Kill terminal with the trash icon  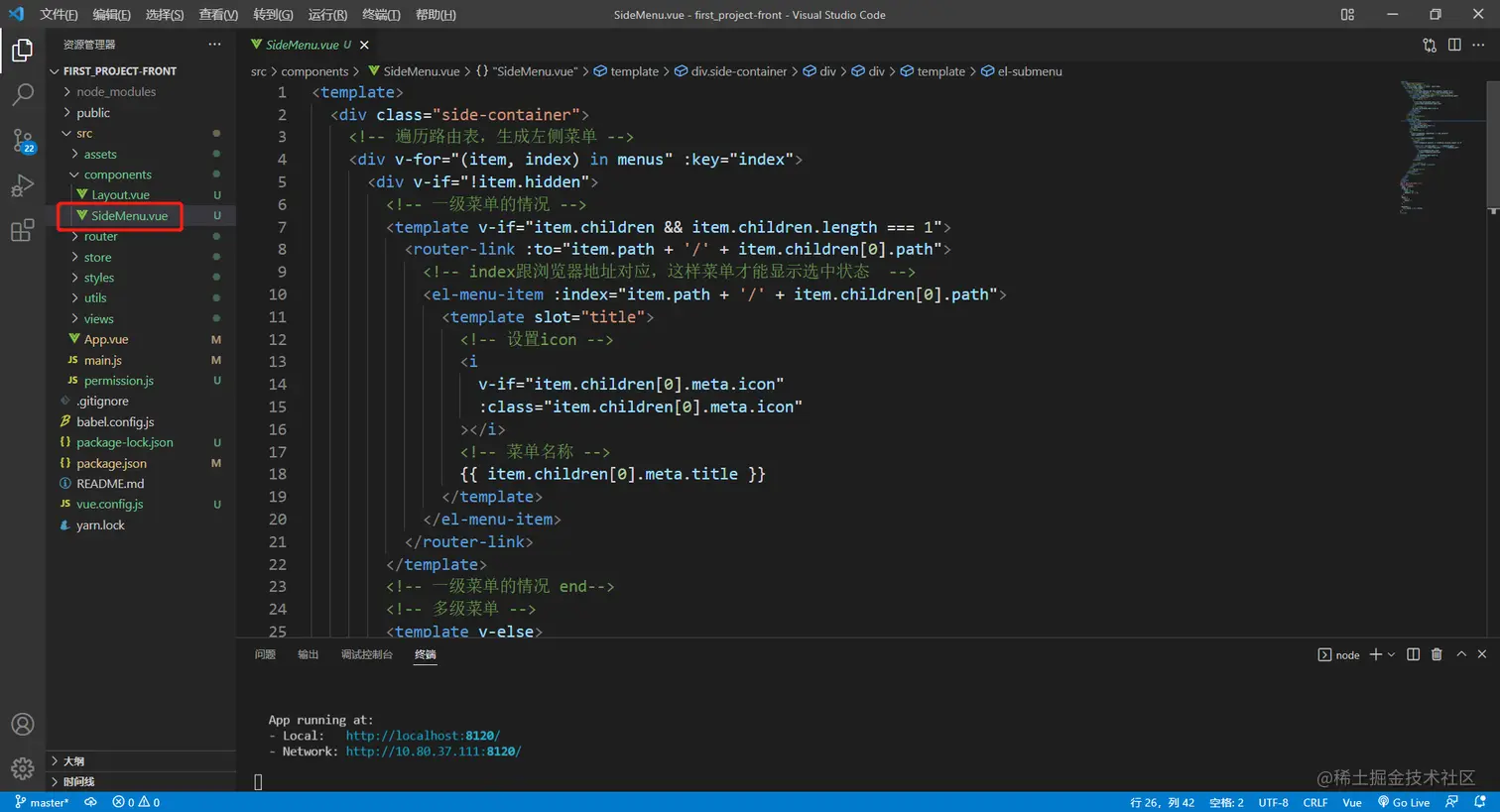click(x=1437, y=654)
